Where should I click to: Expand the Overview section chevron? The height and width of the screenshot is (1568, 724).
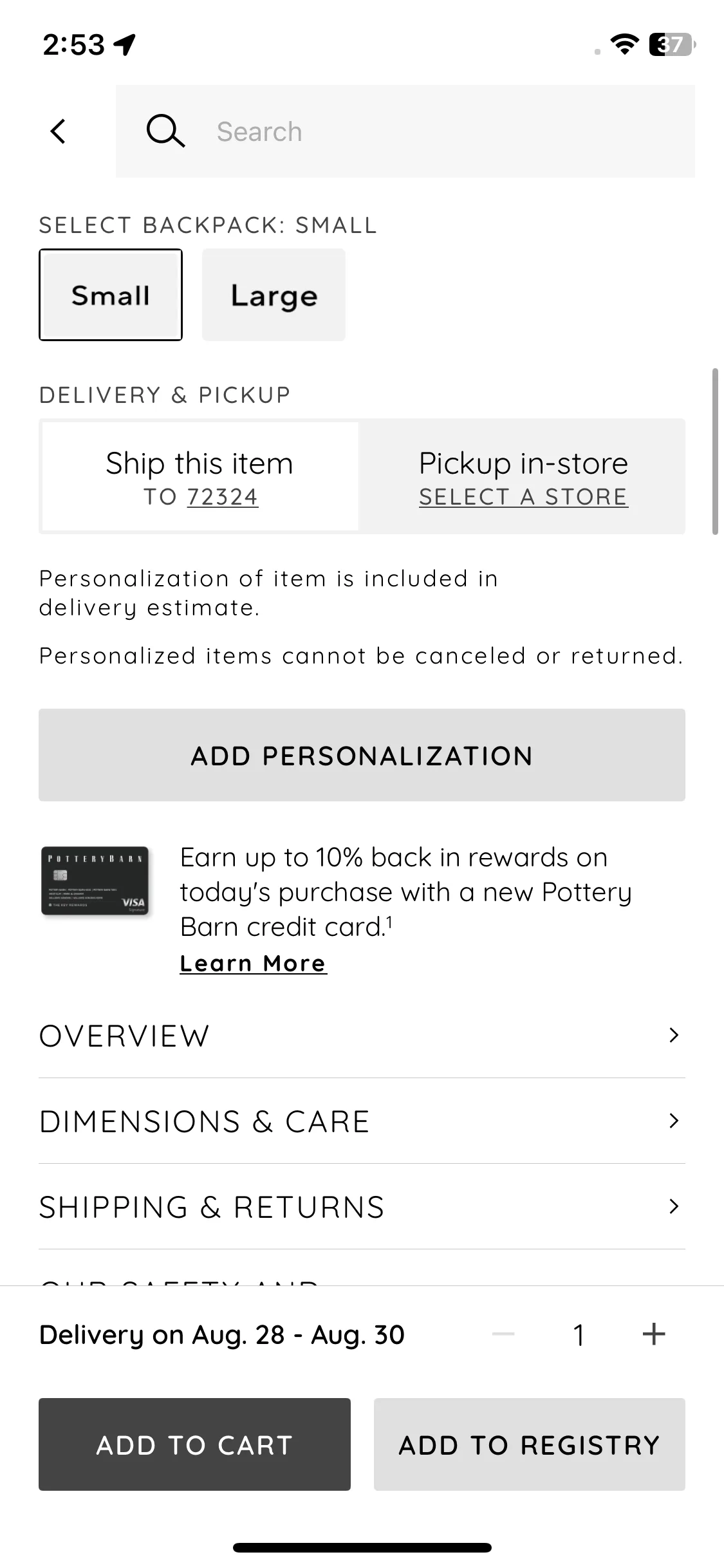(674, 1035)
